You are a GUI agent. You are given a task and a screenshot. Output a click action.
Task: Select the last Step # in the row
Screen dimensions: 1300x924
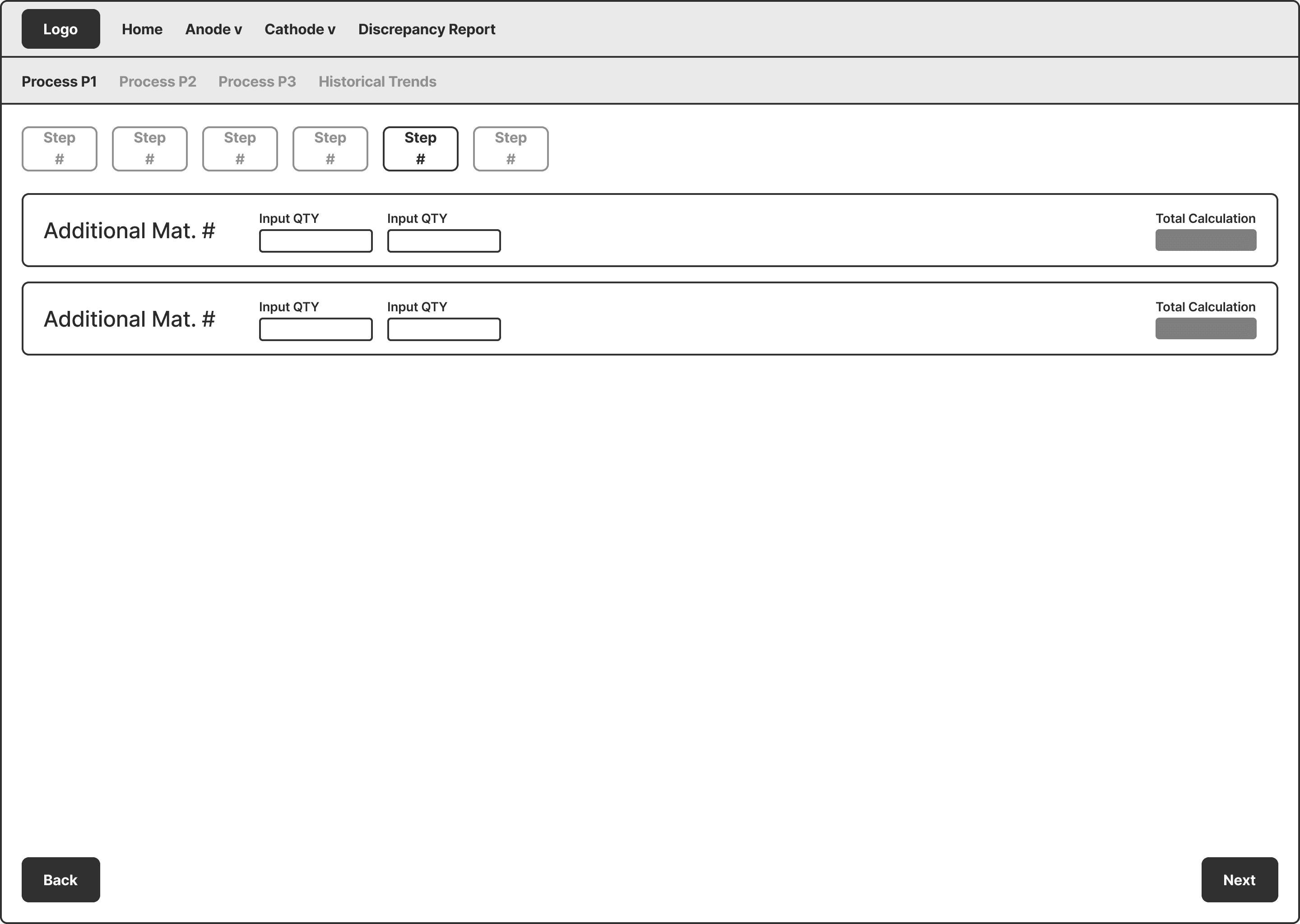[x=510, y=148]
